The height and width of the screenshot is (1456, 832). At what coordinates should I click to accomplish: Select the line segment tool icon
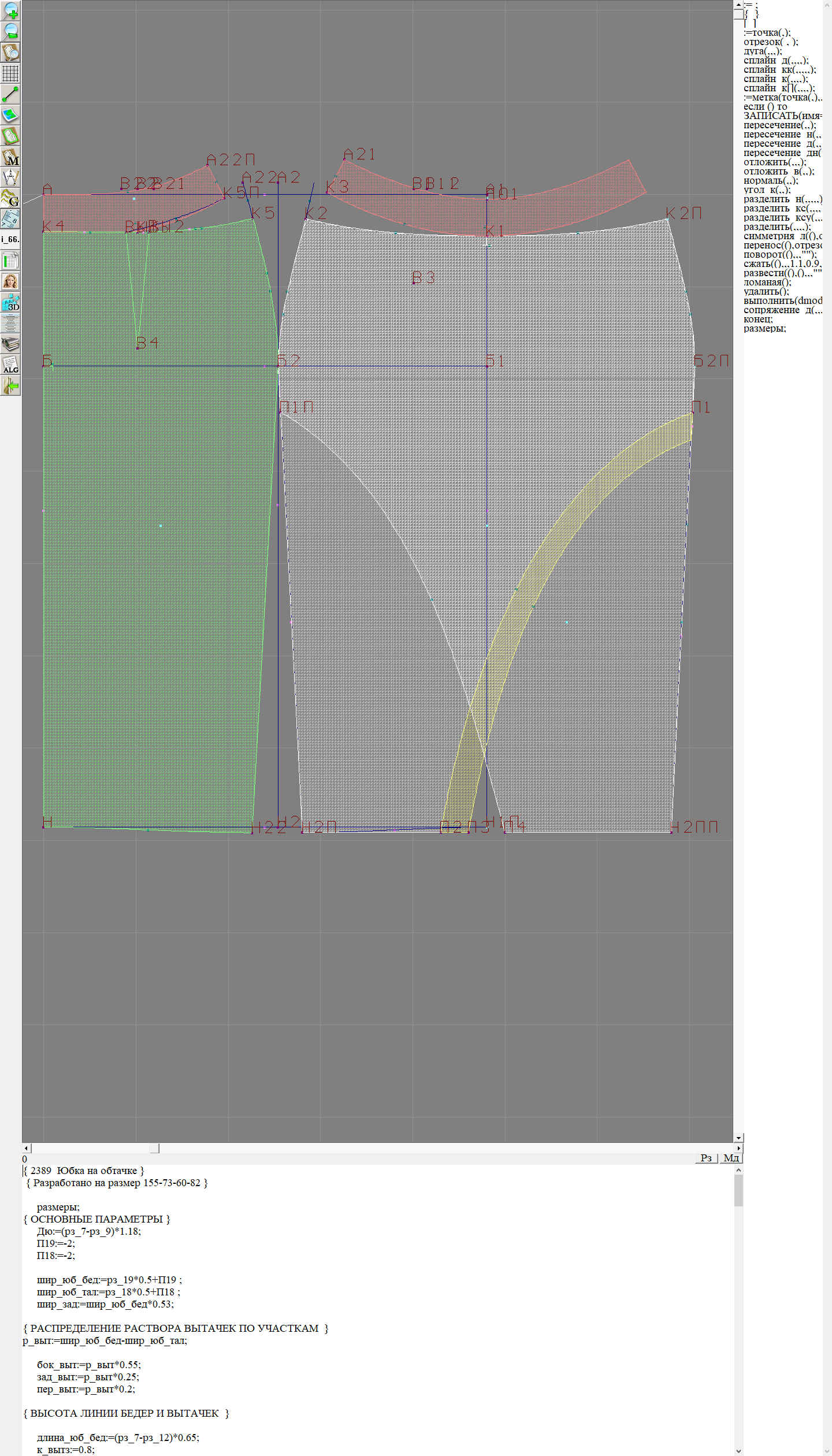(10, 94)
